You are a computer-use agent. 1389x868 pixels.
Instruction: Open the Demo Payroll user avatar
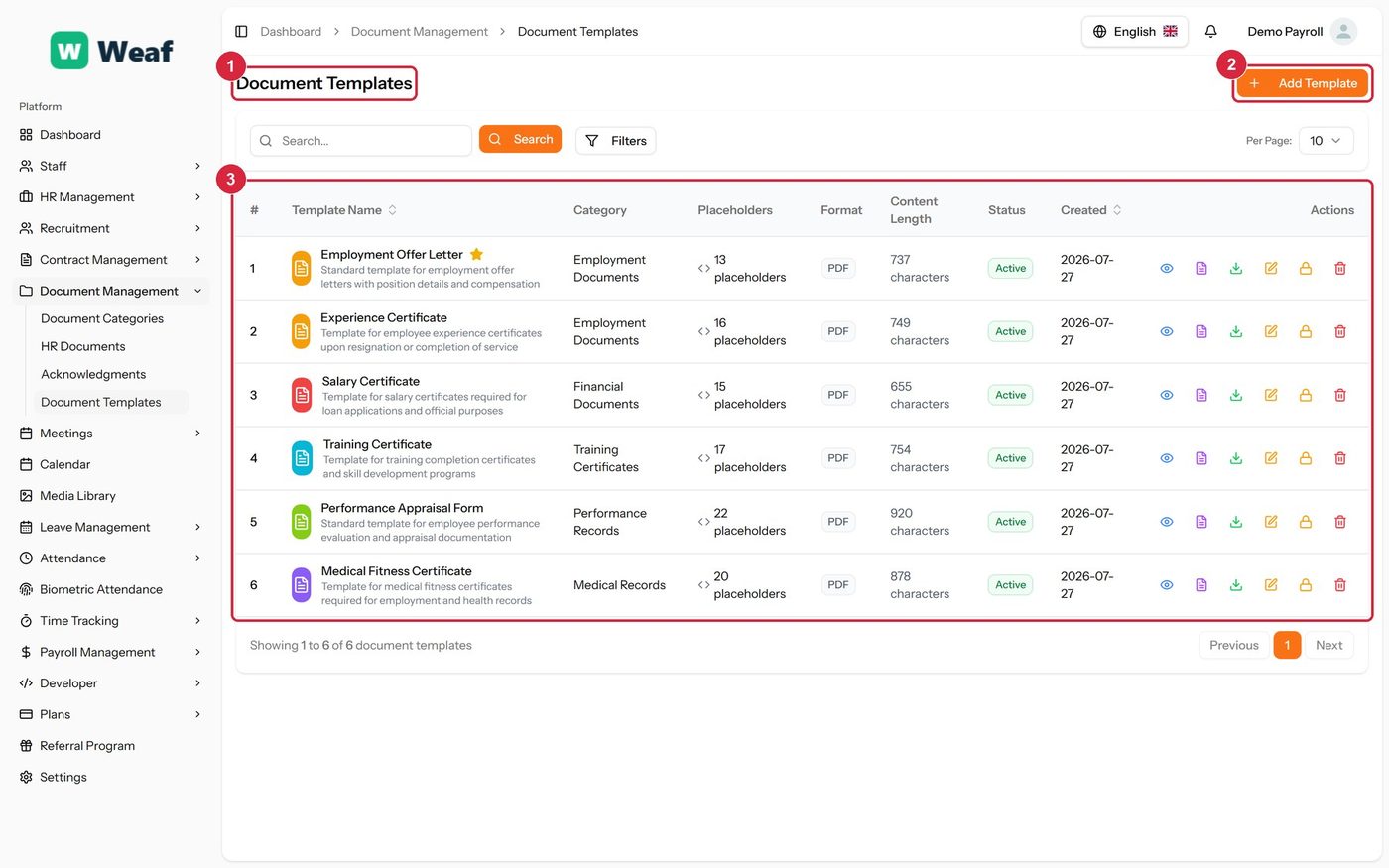pos(1343,32)
